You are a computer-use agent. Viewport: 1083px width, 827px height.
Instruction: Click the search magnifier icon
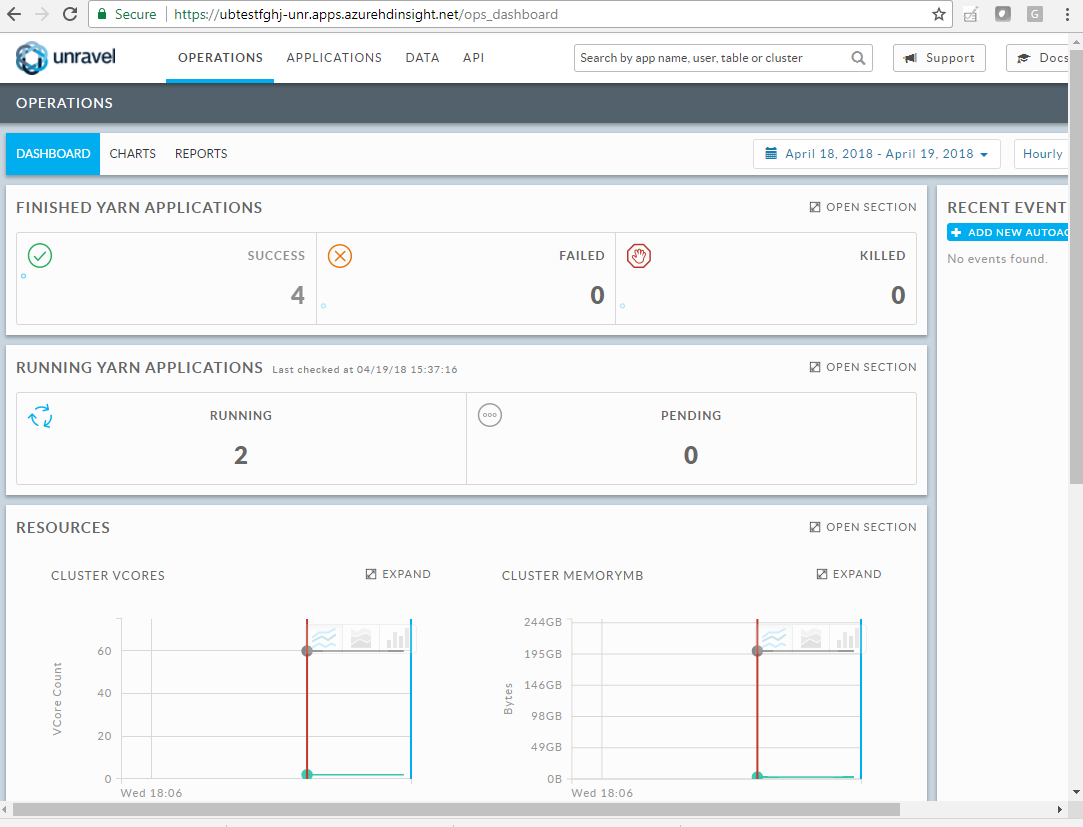click(x=858, y=58)
